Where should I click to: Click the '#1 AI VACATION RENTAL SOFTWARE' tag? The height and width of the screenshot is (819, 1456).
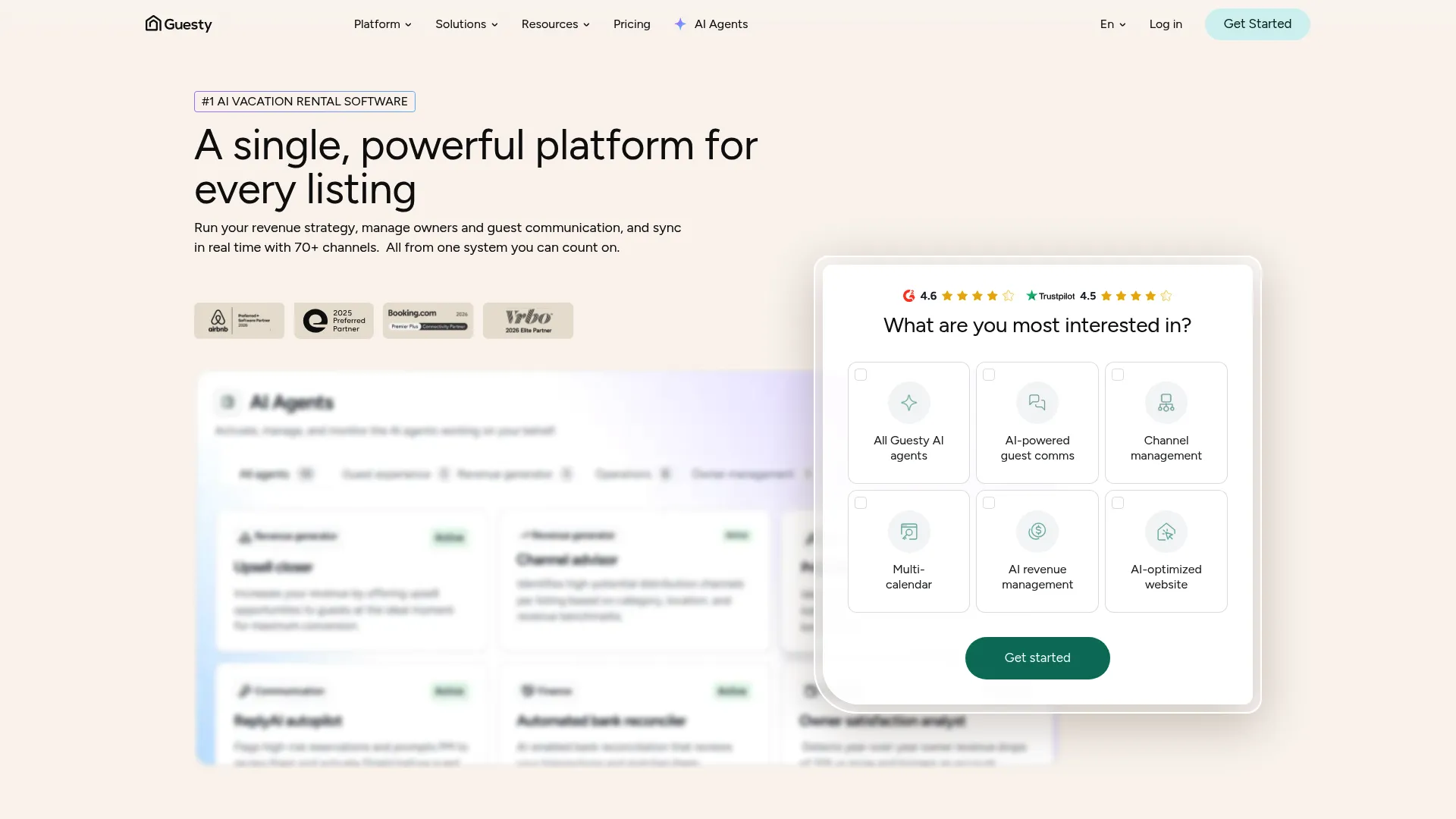pos(305,102)
